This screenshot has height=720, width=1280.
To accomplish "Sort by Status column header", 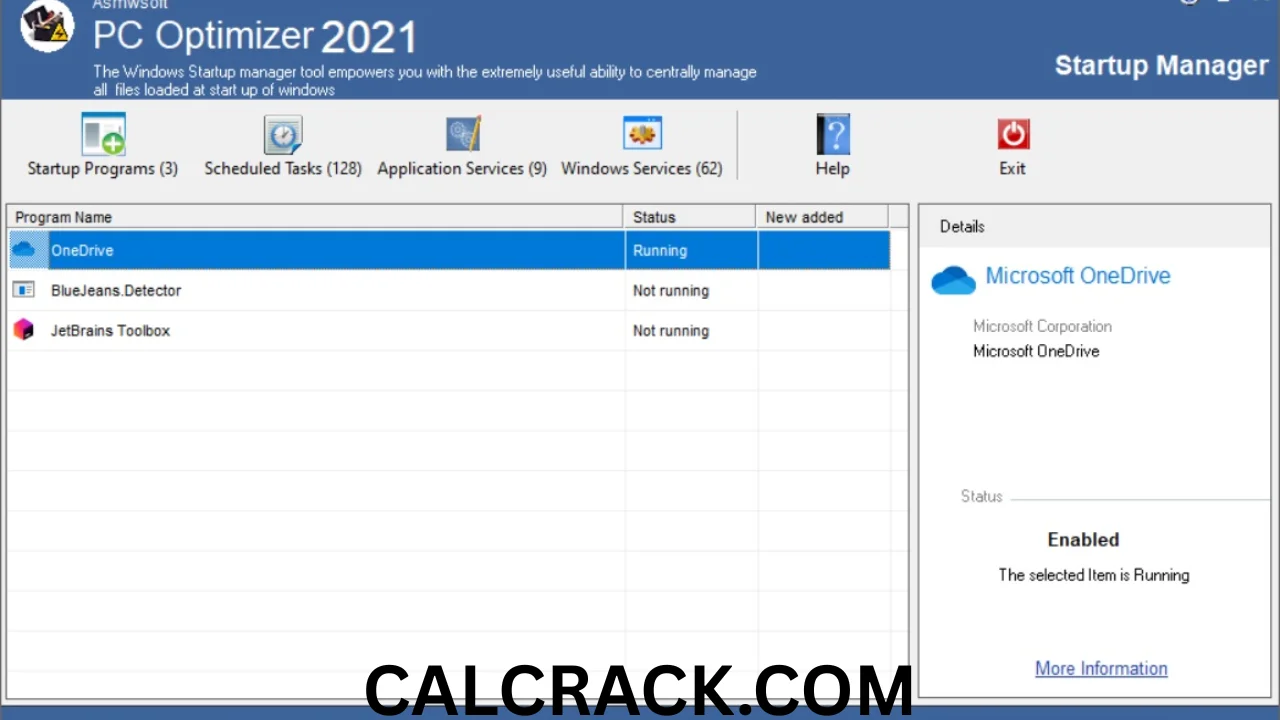I will pyautogui.click(x=690, y=217).
